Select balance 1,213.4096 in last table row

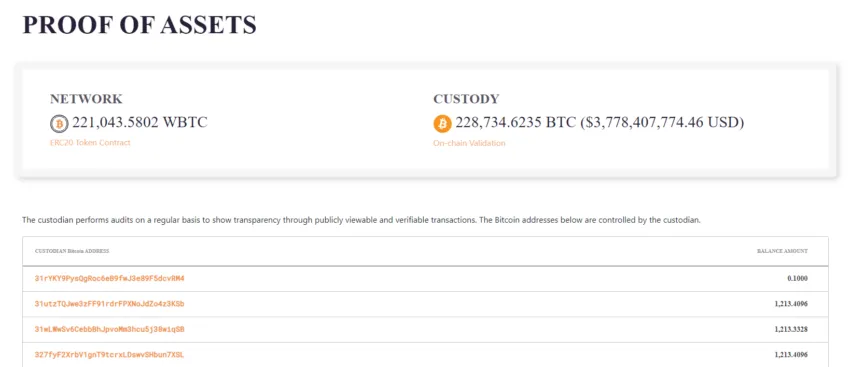[791, 355]
